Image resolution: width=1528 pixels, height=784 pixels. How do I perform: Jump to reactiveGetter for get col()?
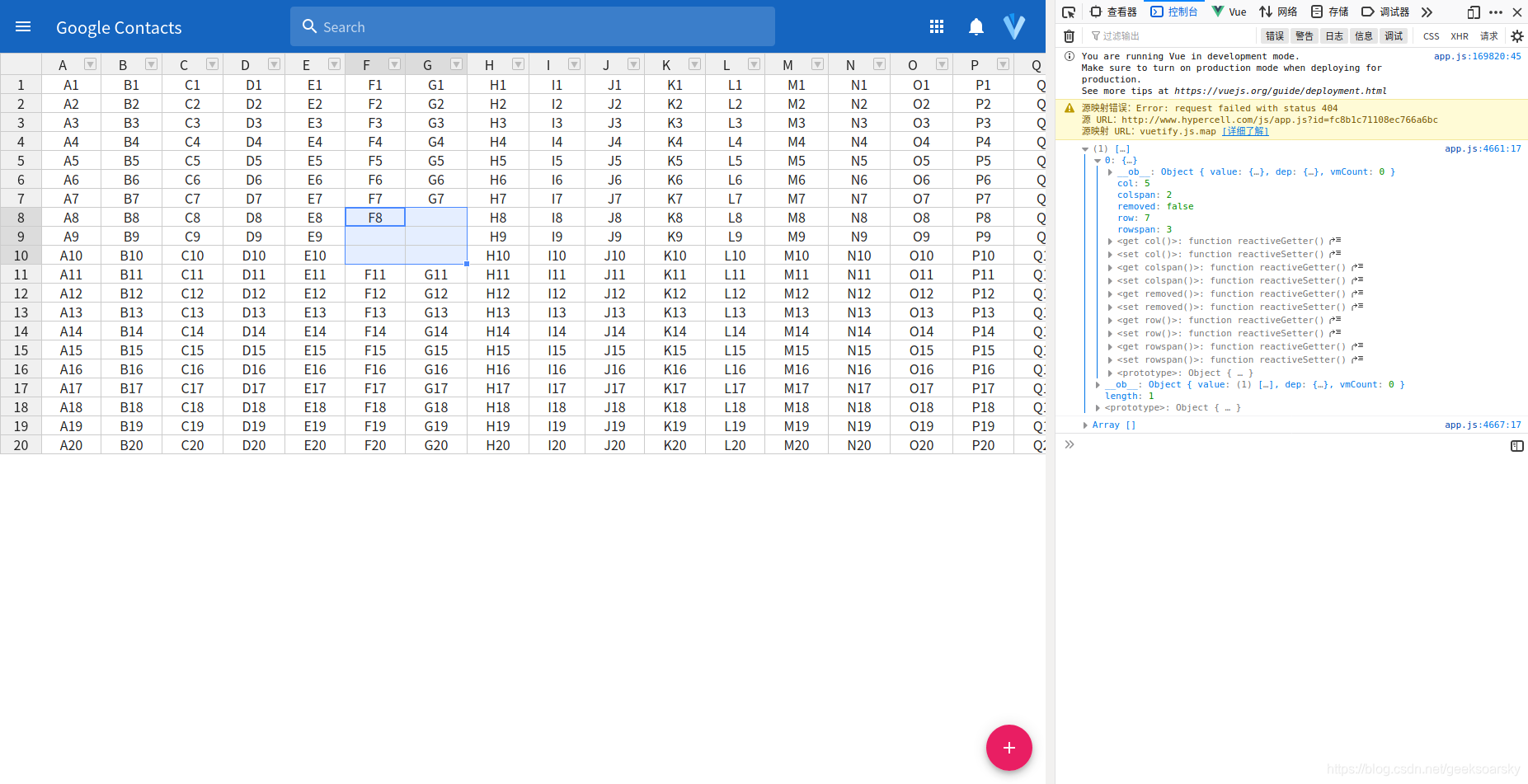click(x=1335, y=241)
